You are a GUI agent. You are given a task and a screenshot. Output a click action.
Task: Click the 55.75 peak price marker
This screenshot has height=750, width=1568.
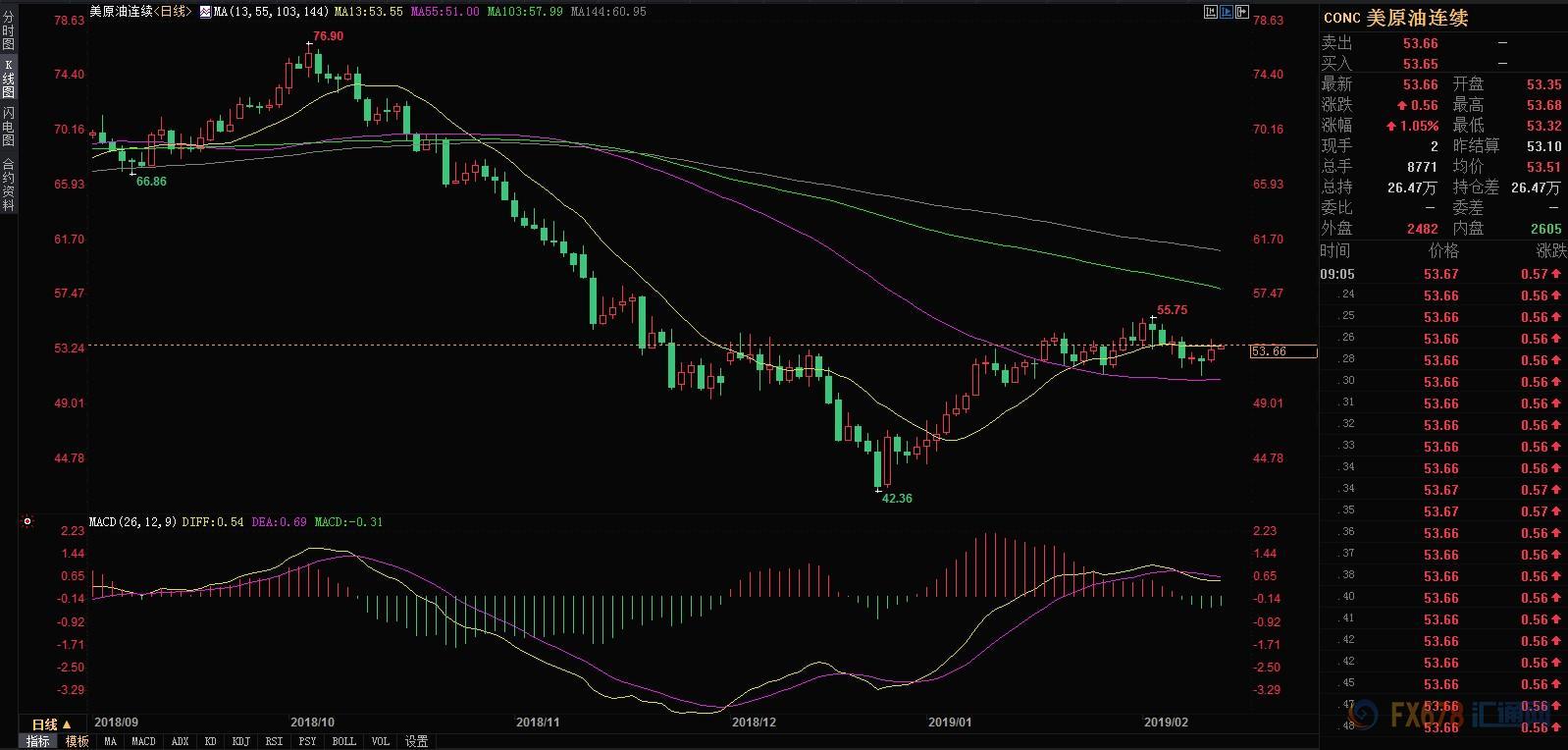(1172, 310)
